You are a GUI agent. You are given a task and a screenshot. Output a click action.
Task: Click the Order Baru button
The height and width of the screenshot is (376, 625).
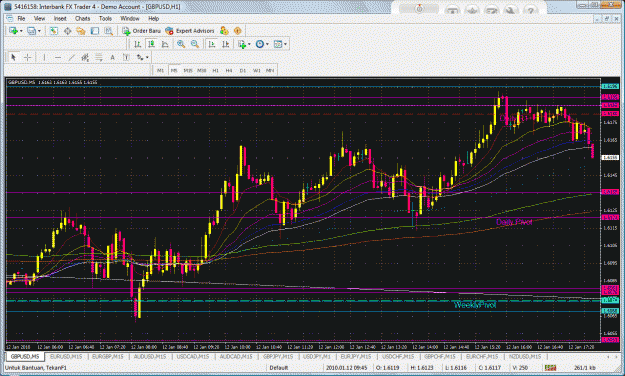(x=142, y=31)
